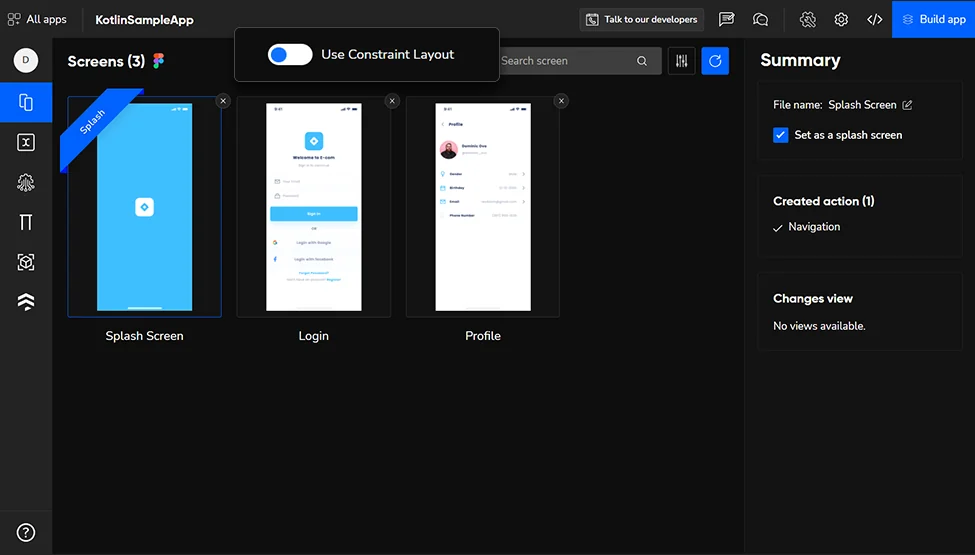This screenshot has width=975, height=555.
Task: Select the Splash Screen thumbnail
Action: pyautogui.click(x=144, y=206)
